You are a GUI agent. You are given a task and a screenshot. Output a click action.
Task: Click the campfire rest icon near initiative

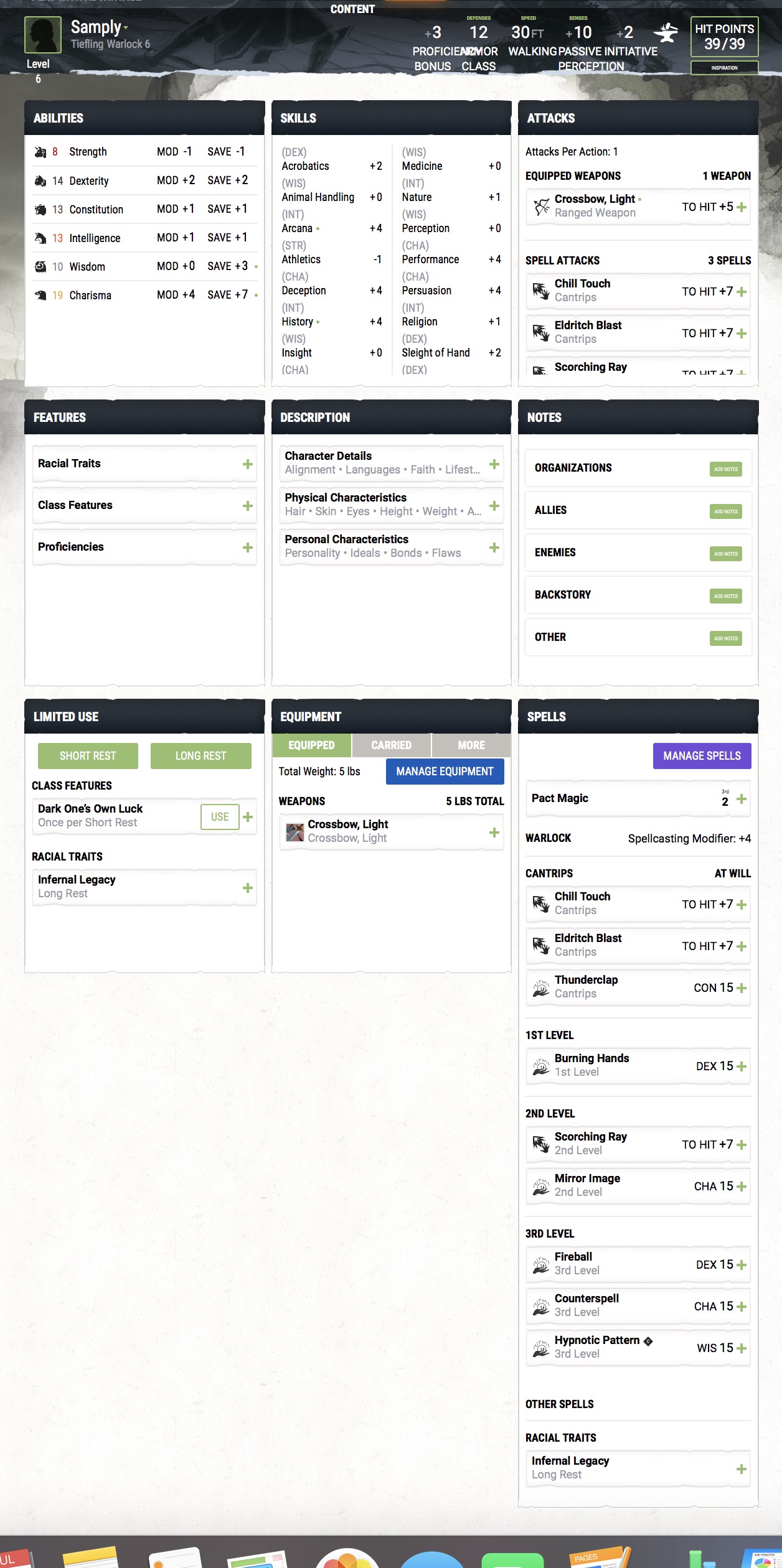[x=666, y=32]
